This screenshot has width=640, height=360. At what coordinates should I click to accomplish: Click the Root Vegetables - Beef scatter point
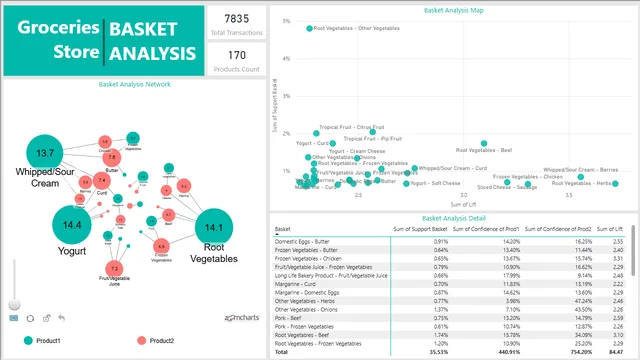(x=484, y=143)
